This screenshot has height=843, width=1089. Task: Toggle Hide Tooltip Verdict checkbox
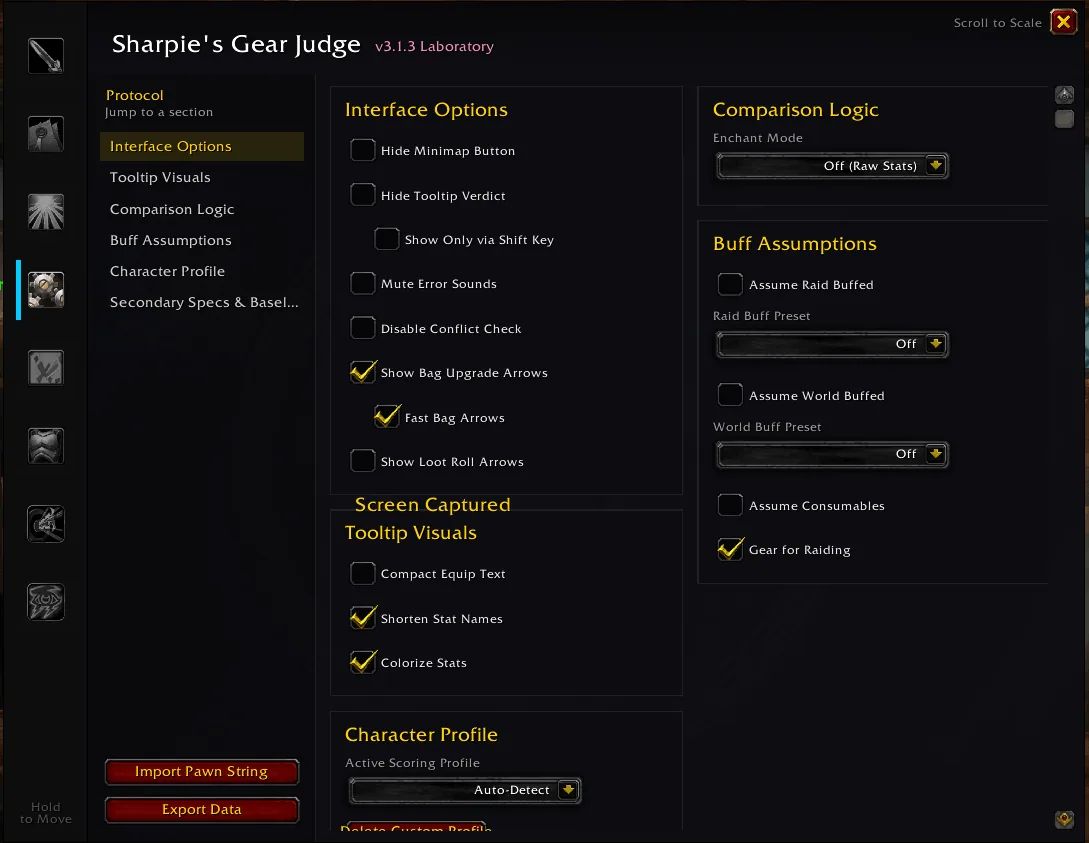363,195
